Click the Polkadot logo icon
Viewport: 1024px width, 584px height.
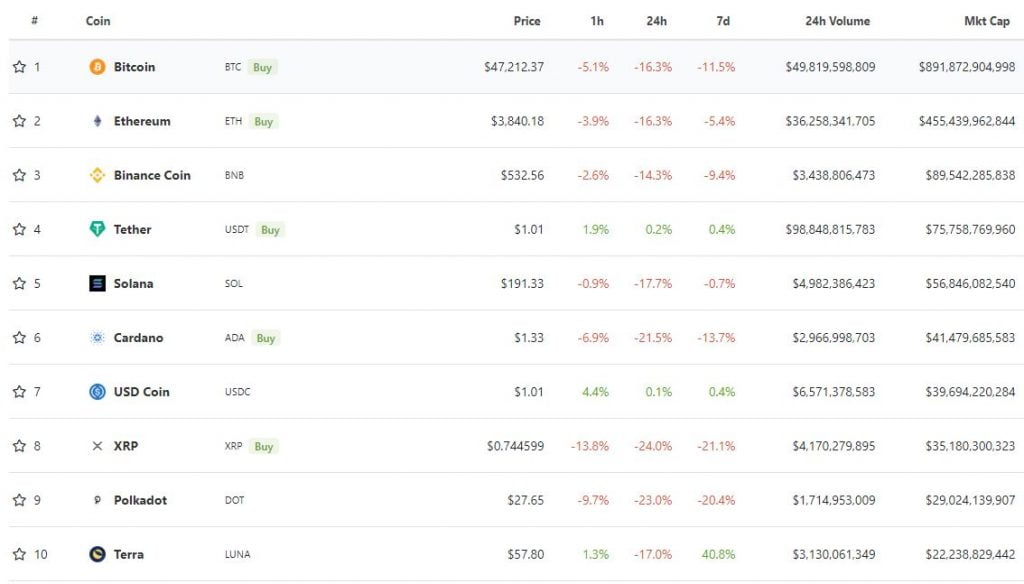pyautogui.click(x=97, y=500)
